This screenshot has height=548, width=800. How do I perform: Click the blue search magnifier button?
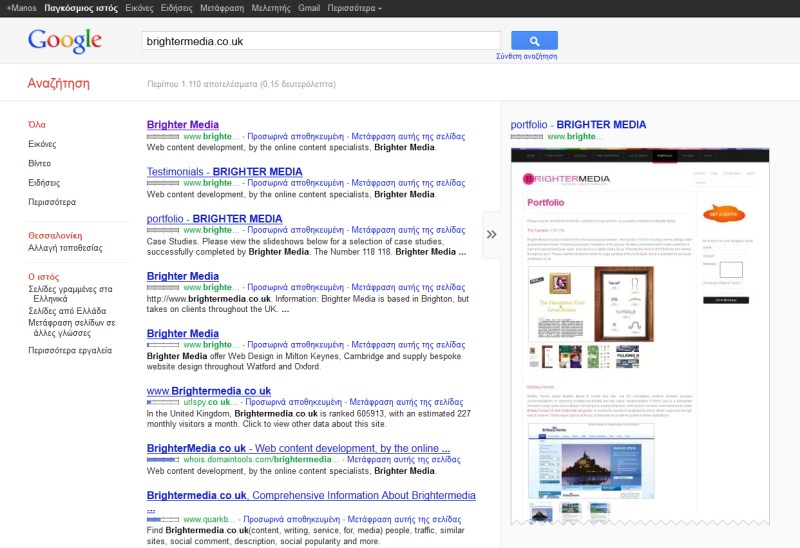[x=534, y=40]
